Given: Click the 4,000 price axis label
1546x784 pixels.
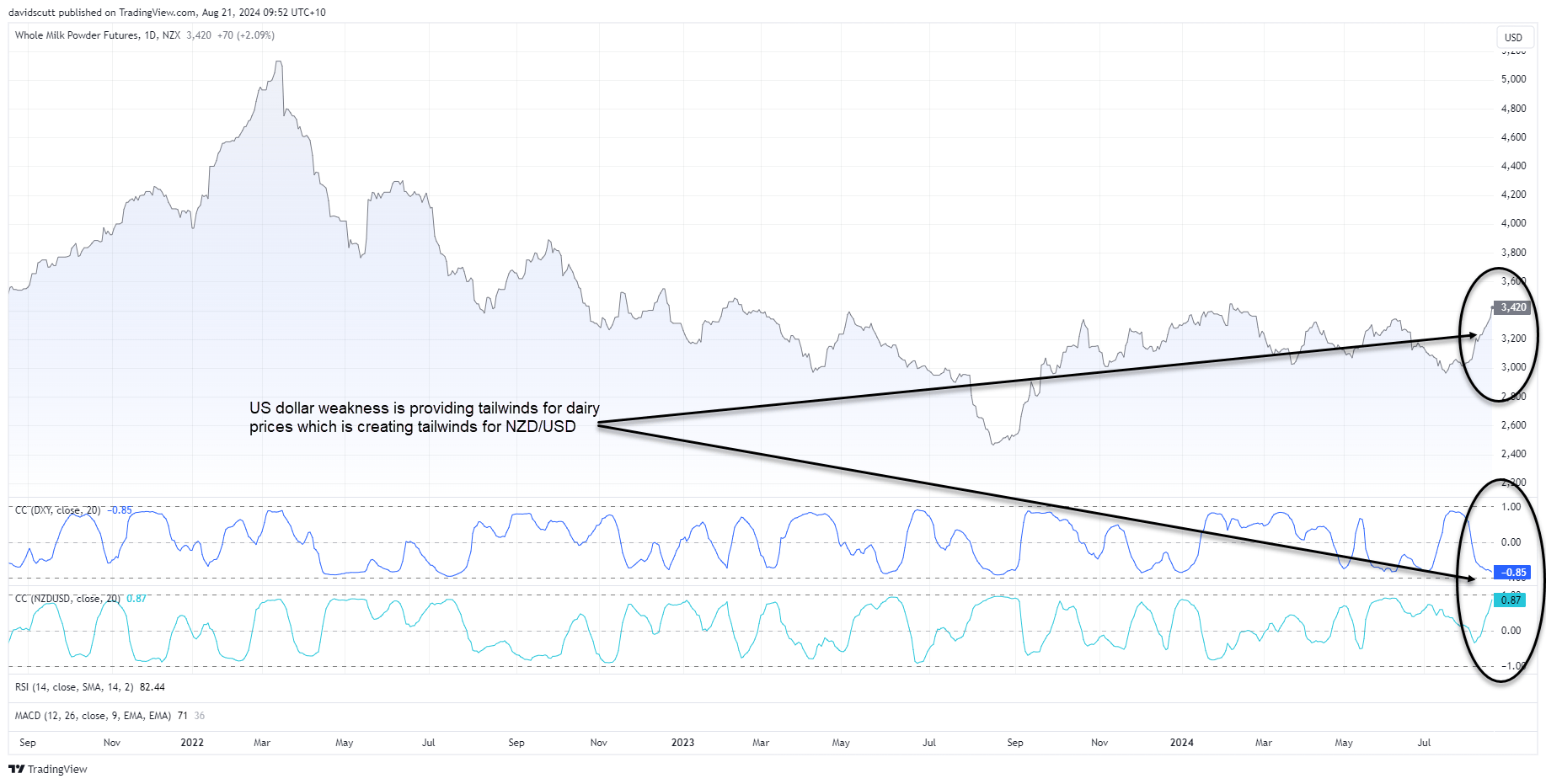Looking at the screenshot, I should pyautogui.click(x=1513, y=223).
